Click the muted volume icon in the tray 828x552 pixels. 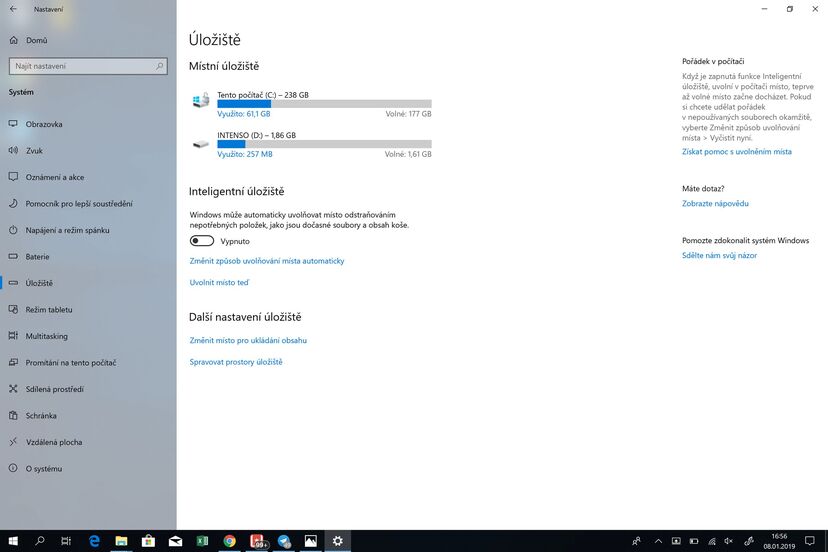(729, 541)
